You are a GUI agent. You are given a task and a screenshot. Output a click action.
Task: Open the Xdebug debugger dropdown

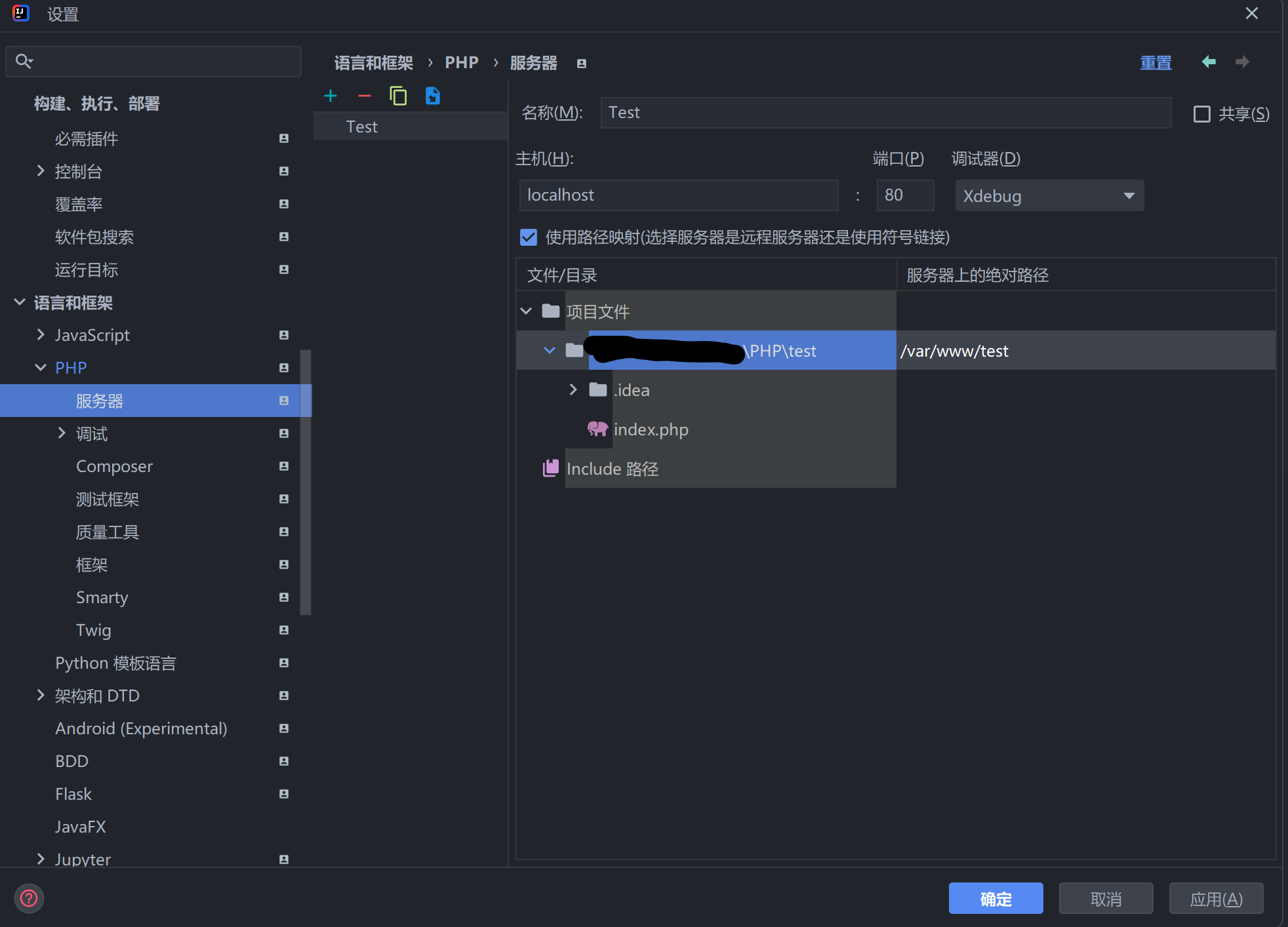coord(1049,195)
